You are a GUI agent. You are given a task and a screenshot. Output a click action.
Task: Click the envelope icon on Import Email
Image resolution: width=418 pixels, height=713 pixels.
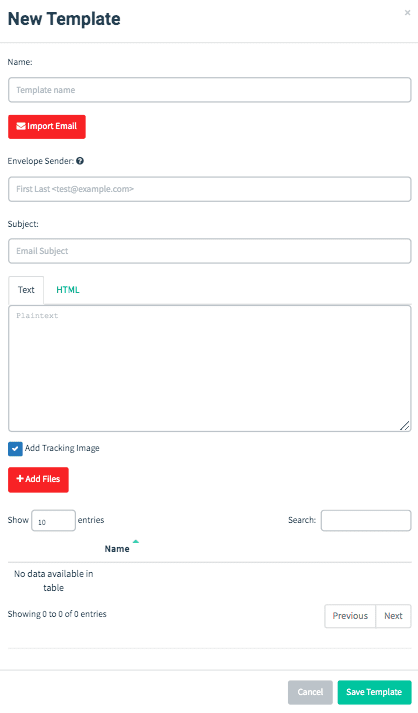(x=21, y=126)
